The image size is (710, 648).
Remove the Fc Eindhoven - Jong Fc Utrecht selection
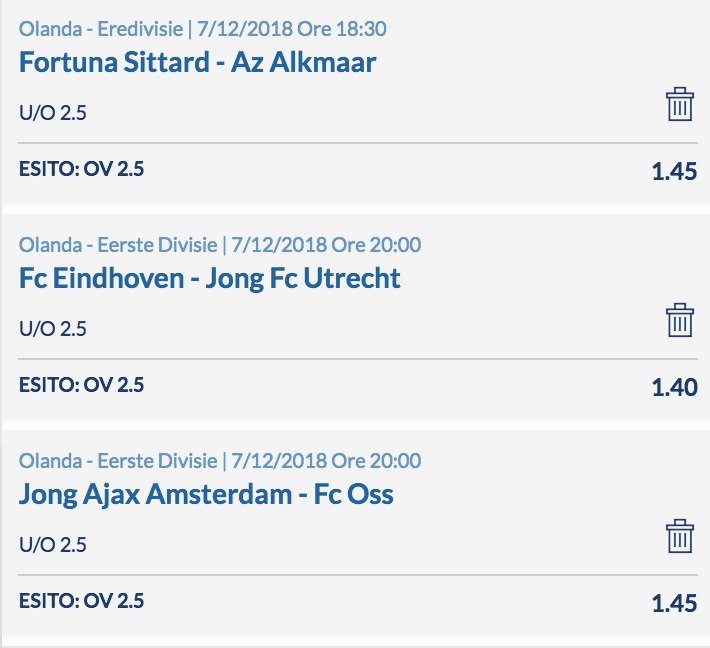[x=680, y=320]
